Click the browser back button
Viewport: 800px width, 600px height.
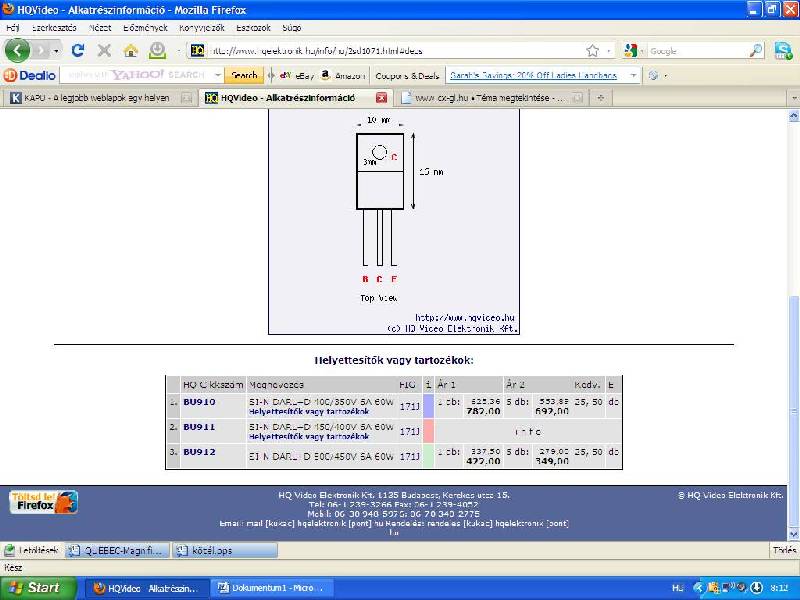(x=18, y=50)
